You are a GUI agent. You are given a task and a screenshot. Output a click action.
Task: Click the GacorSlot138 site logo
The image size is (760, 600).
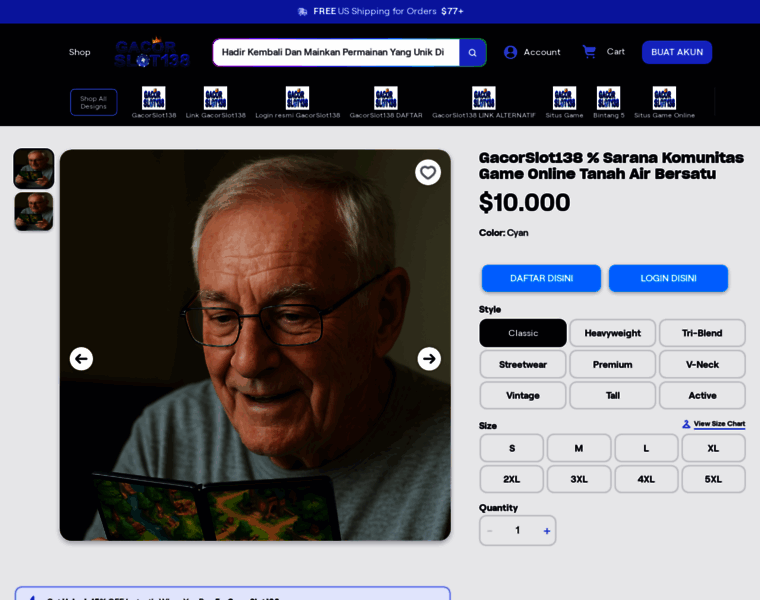[152, 52]
